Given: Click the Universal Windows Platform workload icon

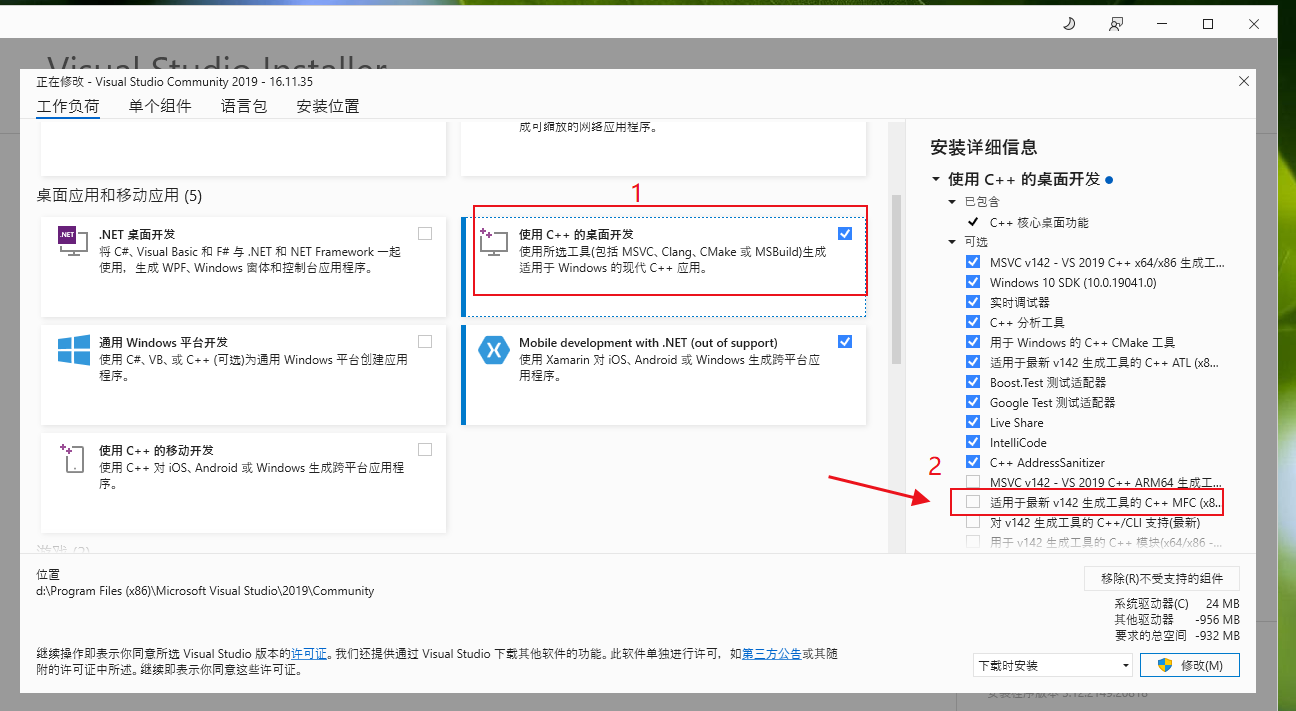Looking at the screenshot, I should click(73, 349).
